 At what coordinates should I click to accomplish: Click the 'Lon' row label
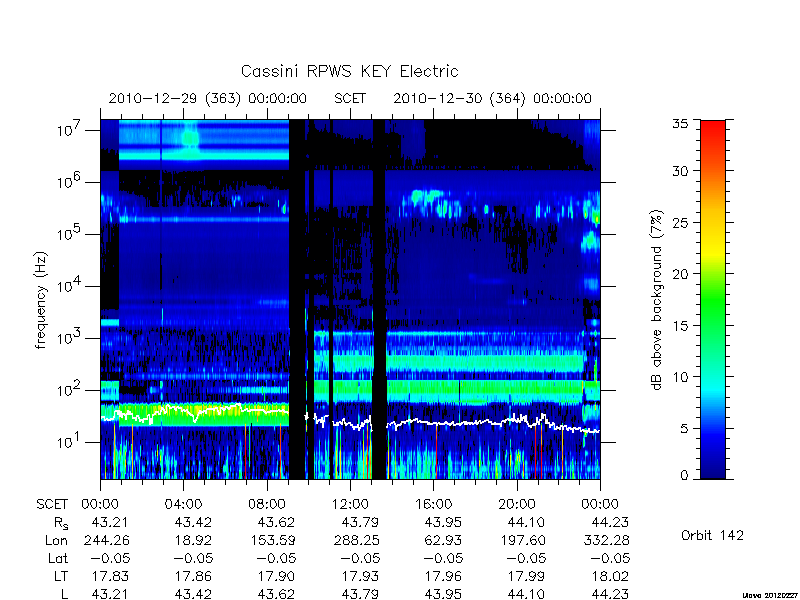click(x=56, y=540)
